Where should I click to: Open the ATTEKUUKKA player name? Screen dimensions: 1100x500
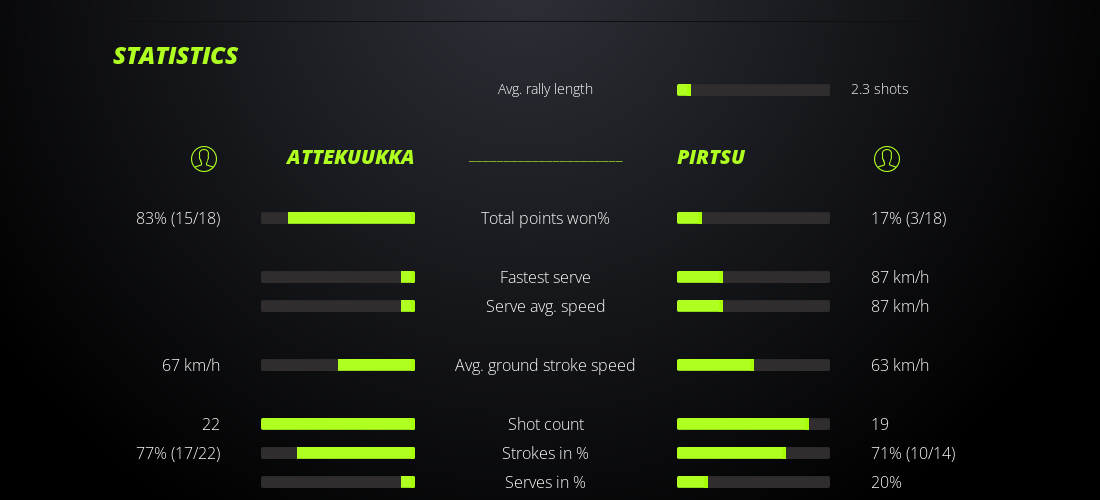(x=350, y=157)
